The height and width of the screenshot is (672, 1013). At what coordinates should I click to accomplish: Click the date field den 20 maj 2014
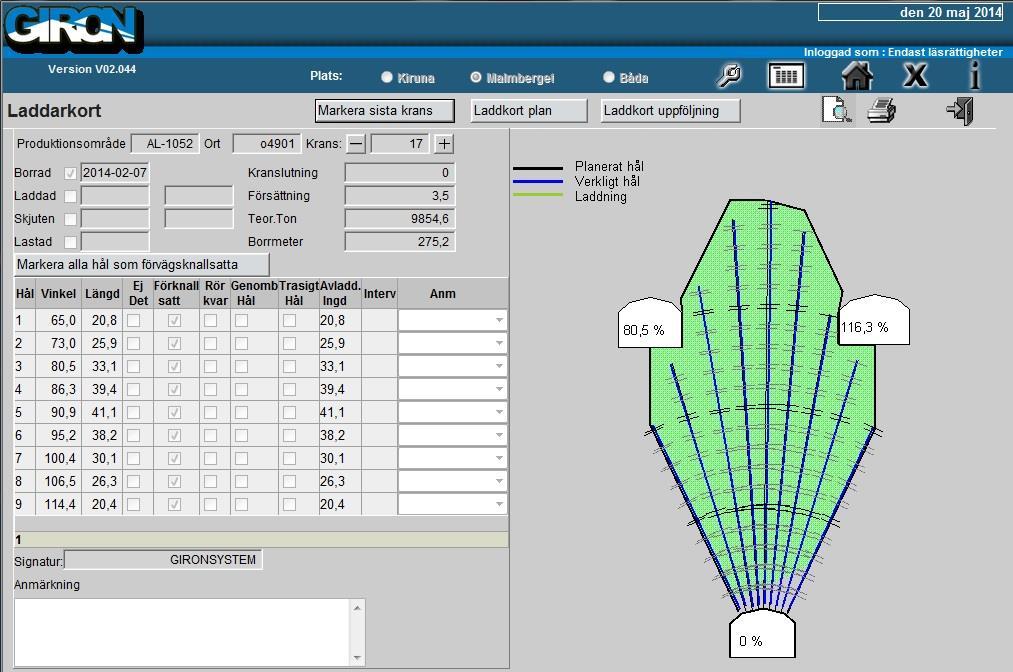[910, 12]
